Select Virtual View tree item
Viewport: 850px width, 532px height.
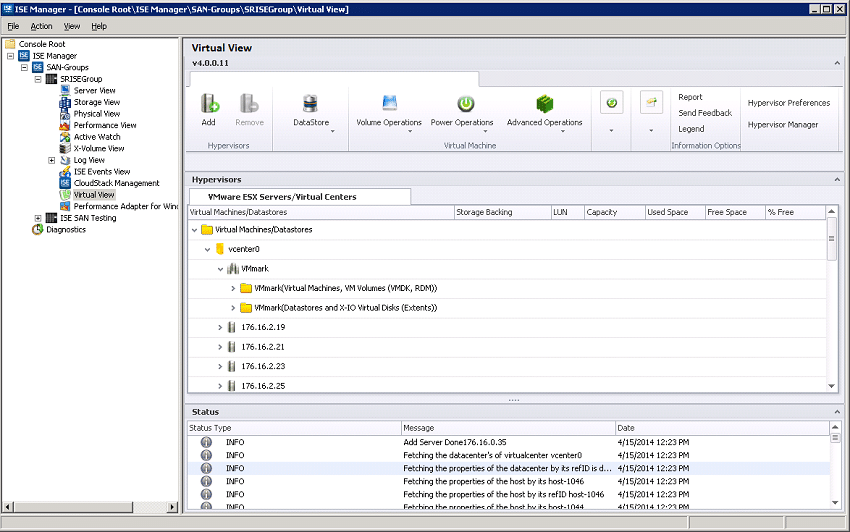94,195
